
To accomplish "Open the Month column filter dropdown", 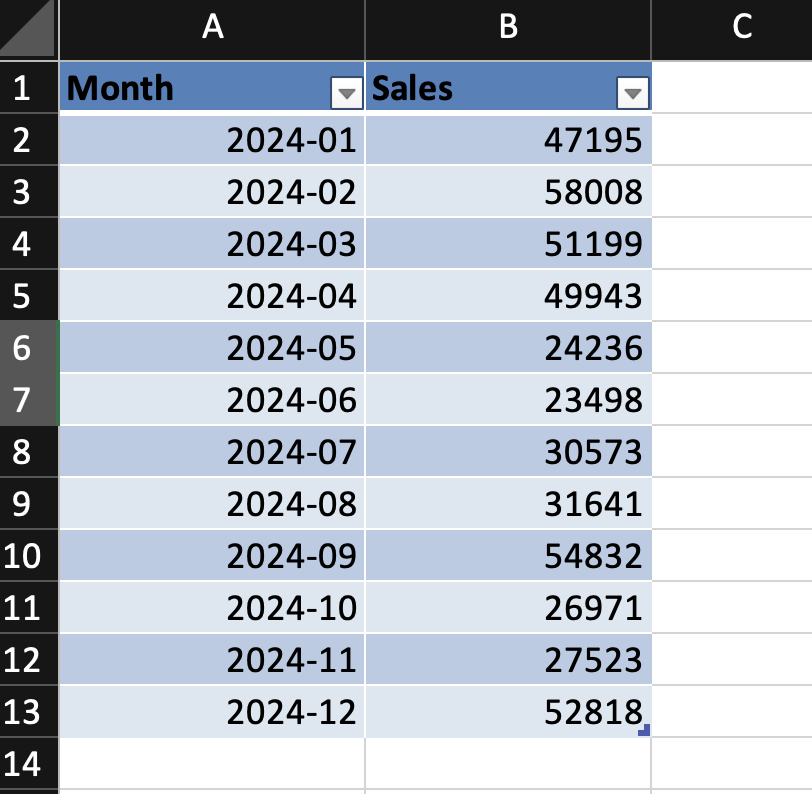I will [346, 94].
